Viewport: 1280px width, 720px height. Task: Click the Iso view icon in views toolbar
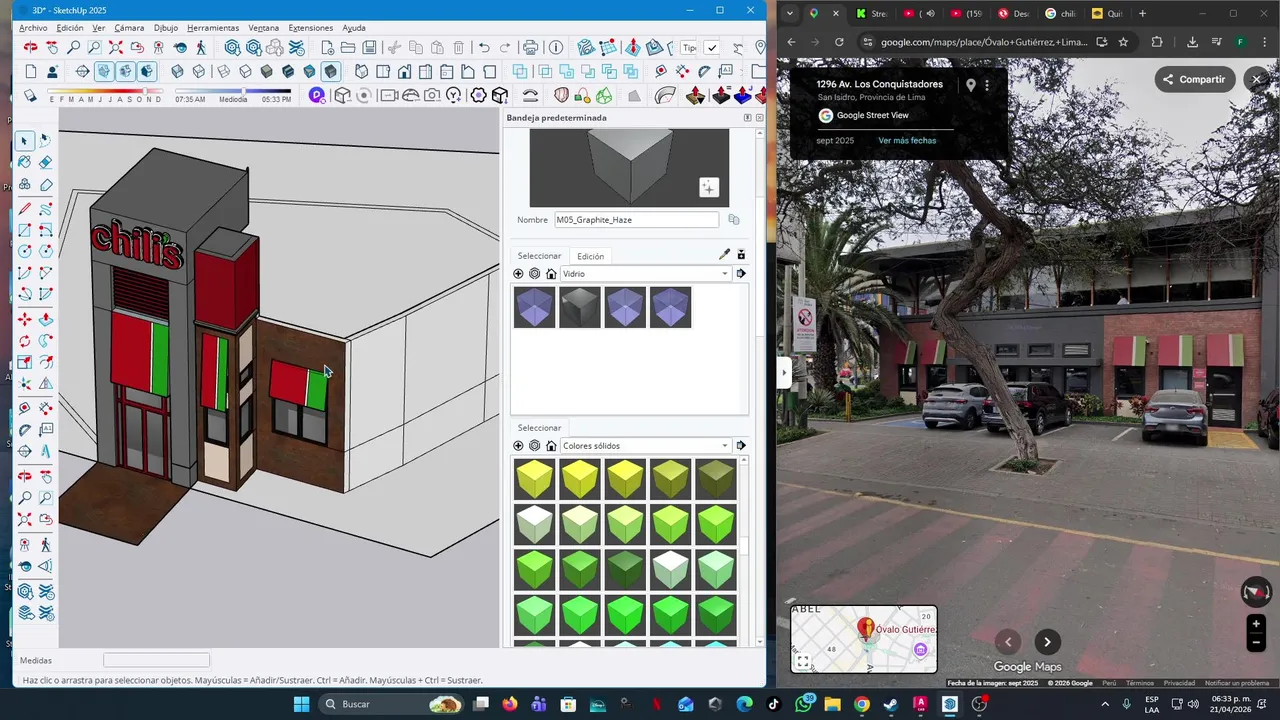[x=362, y=71]
